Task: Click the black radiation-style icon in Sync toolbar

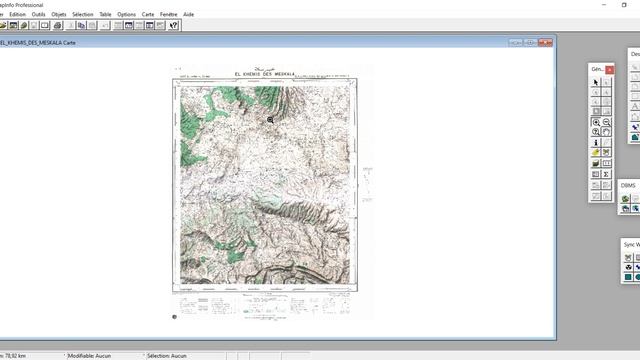Action: point(628,267)
